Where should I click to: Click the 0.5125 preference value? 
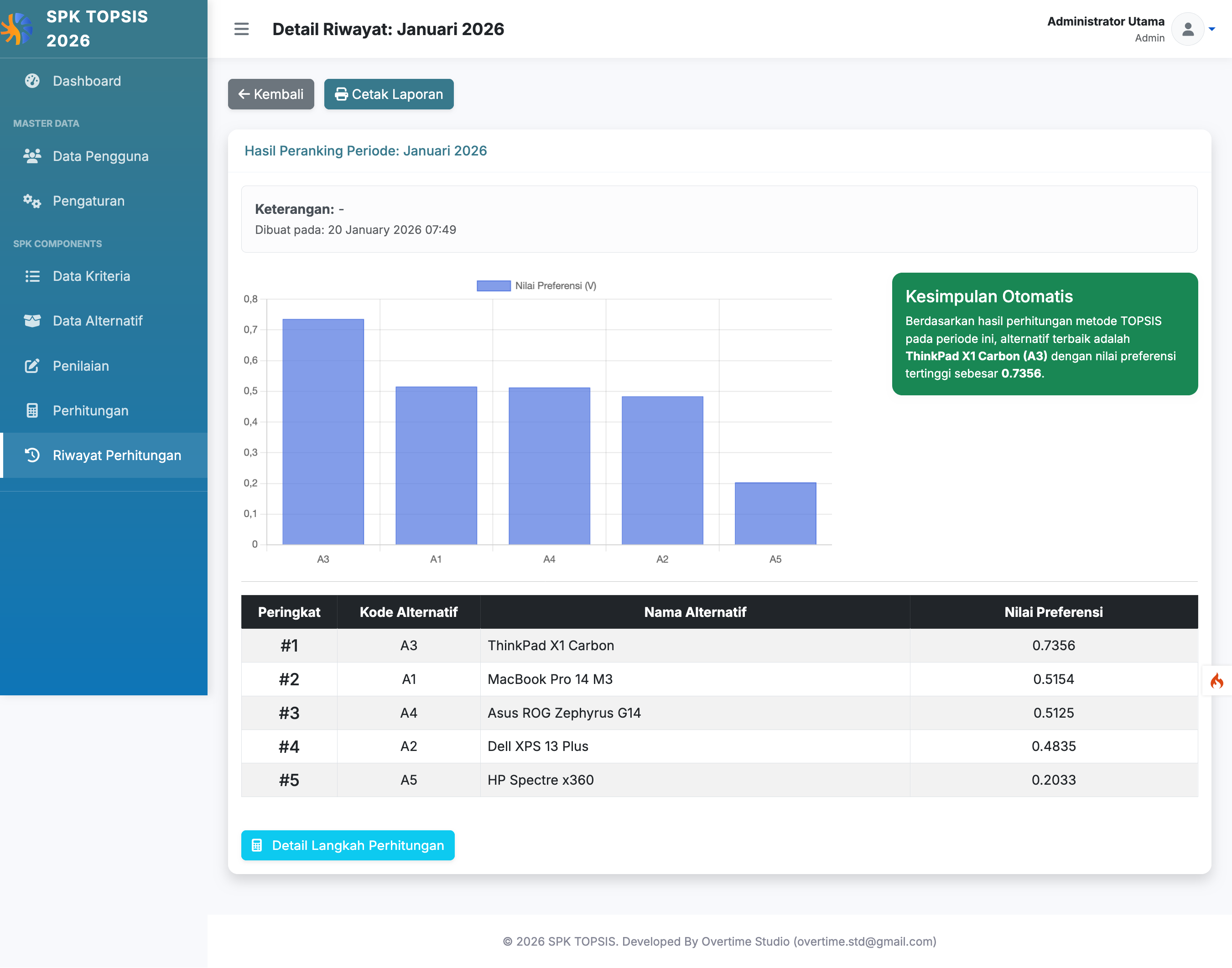1053,713
